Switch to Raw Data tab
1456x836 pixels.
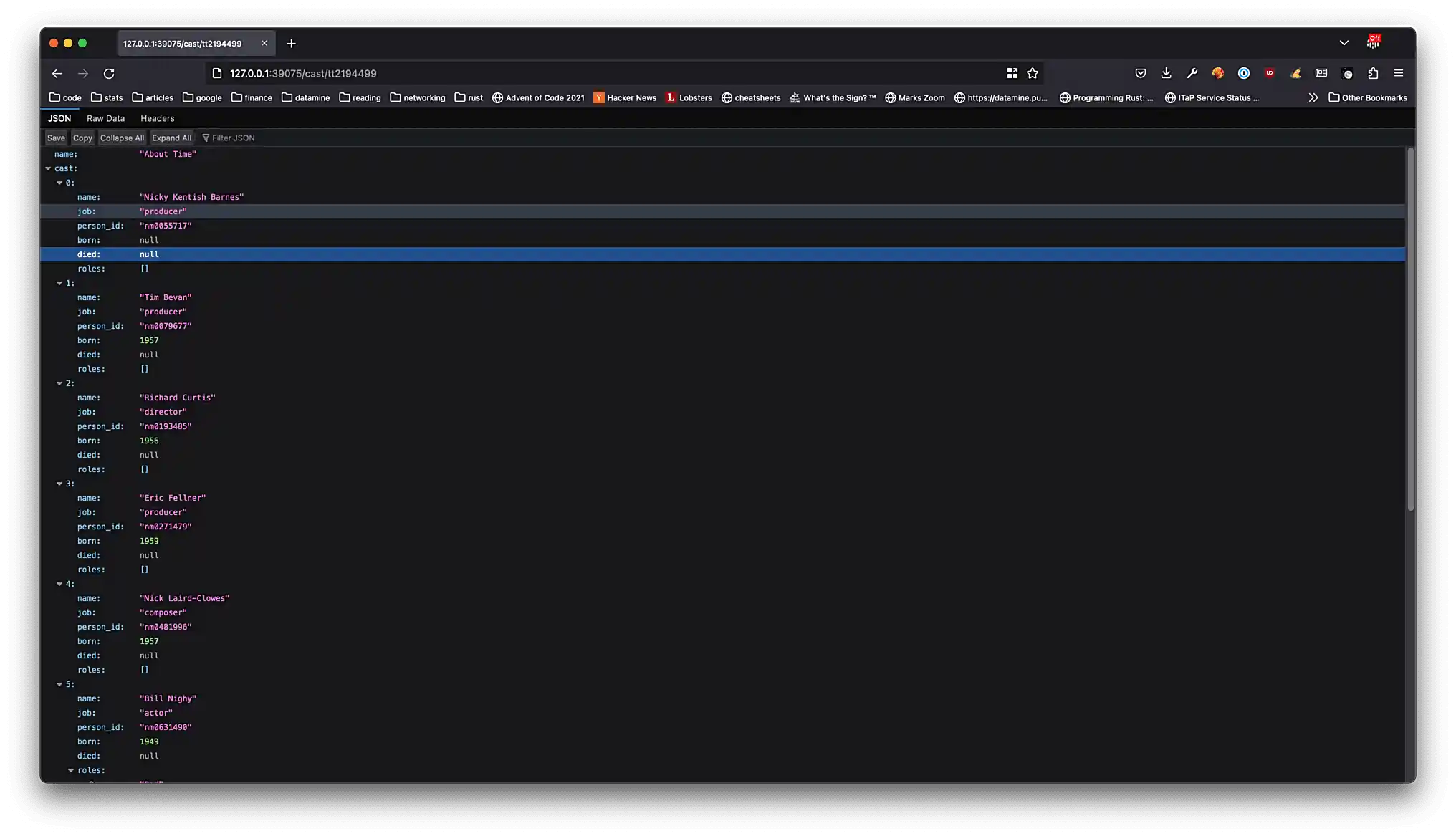105,118
